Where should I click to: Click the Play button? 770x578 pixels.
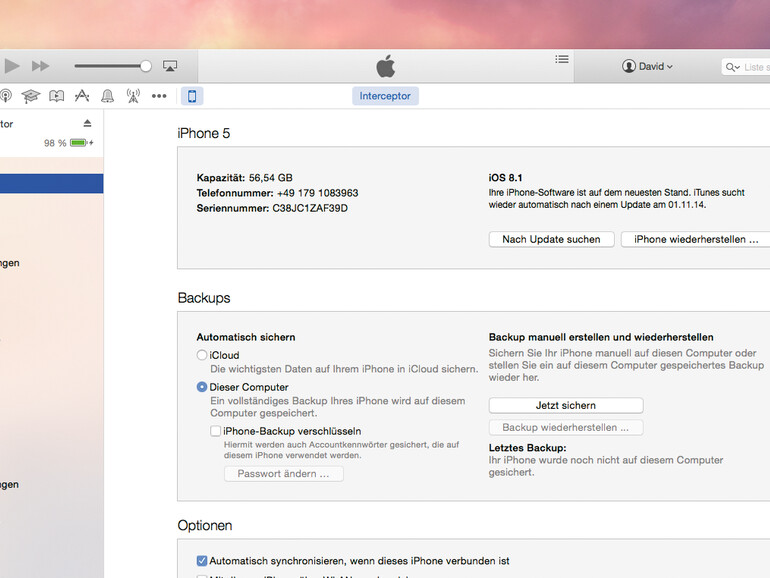pyautogui.click(x=12, y=66)
